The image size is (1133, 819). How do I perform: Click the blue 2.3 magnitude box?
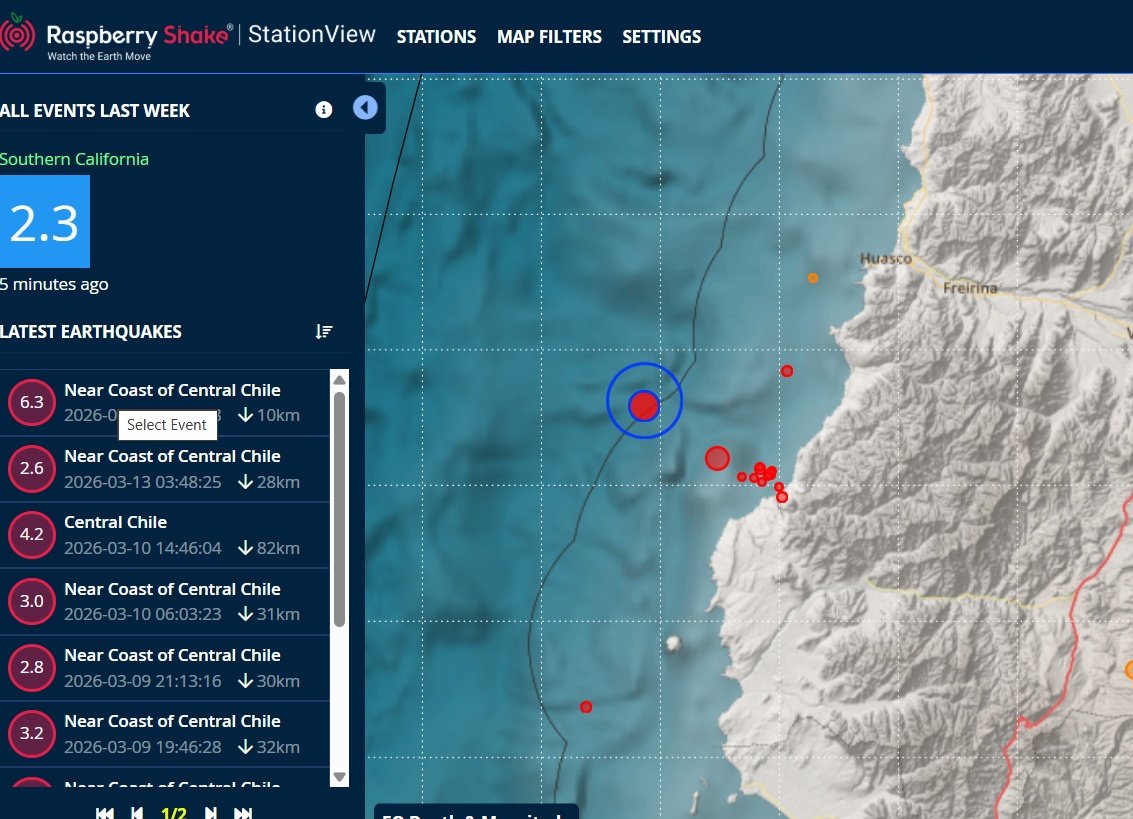(x=45, y=222)
